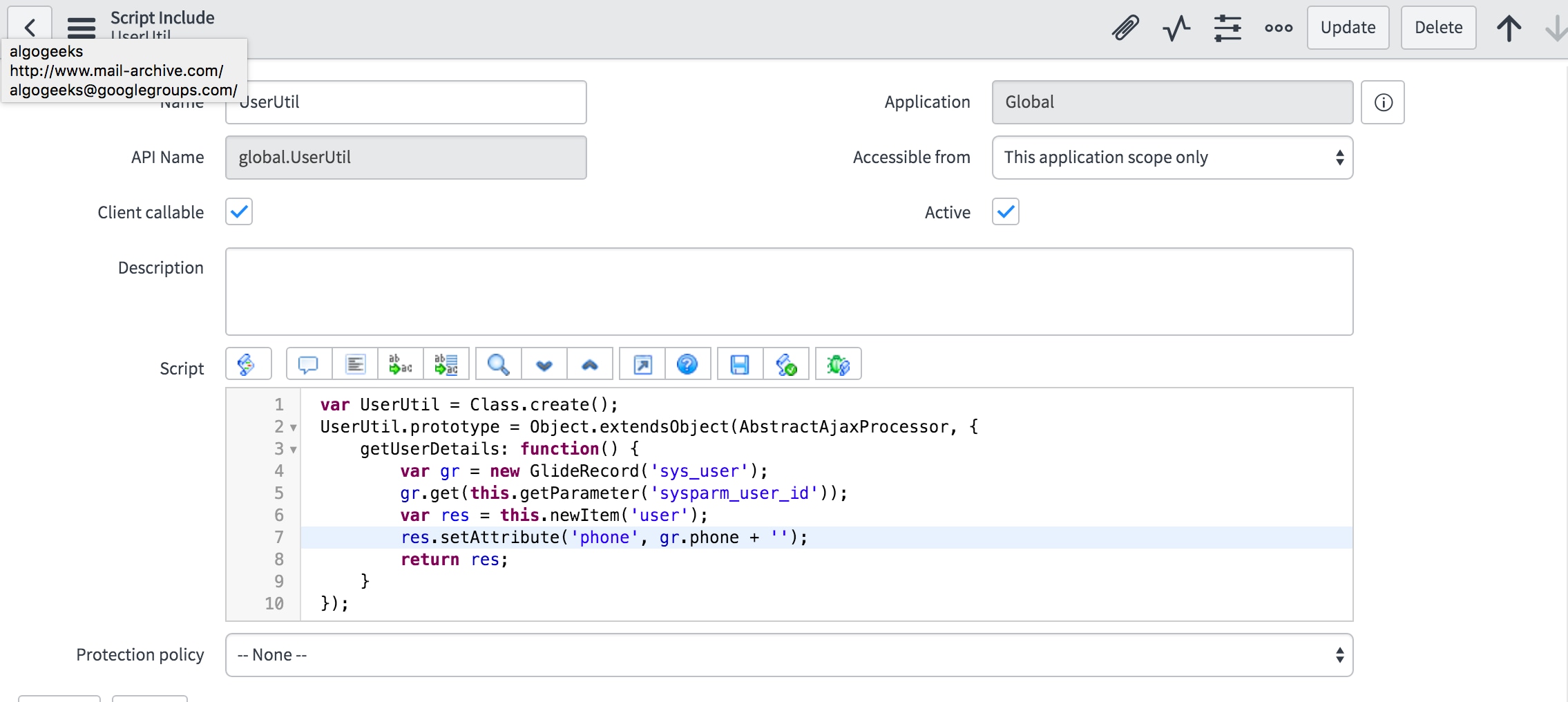
Task: Click the Application Global field
Action: (1172, 102)
